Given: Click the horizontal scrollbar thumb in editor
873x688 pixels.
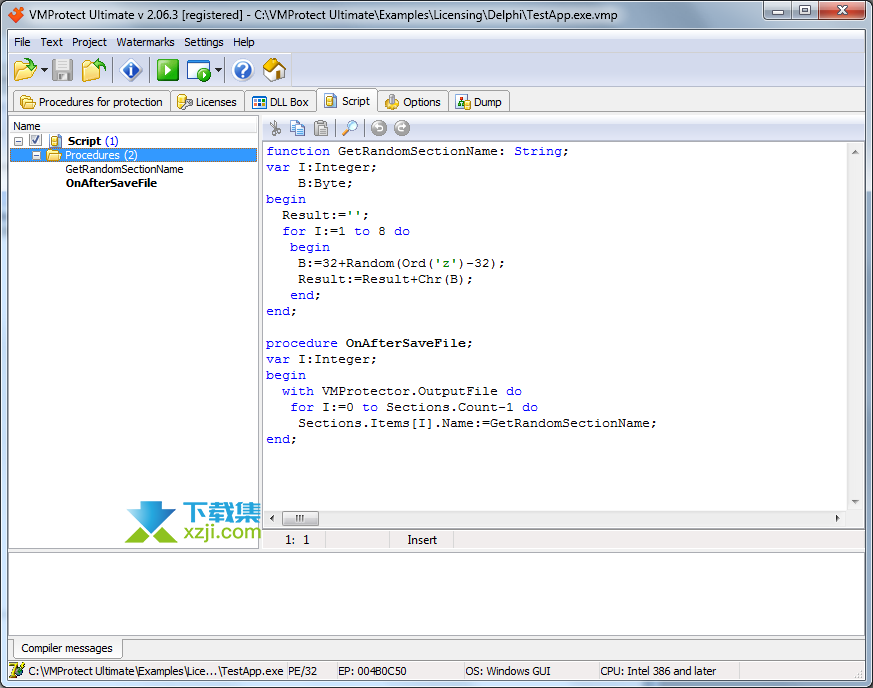Looking at the screenshot, I should [x=300, y=518].
